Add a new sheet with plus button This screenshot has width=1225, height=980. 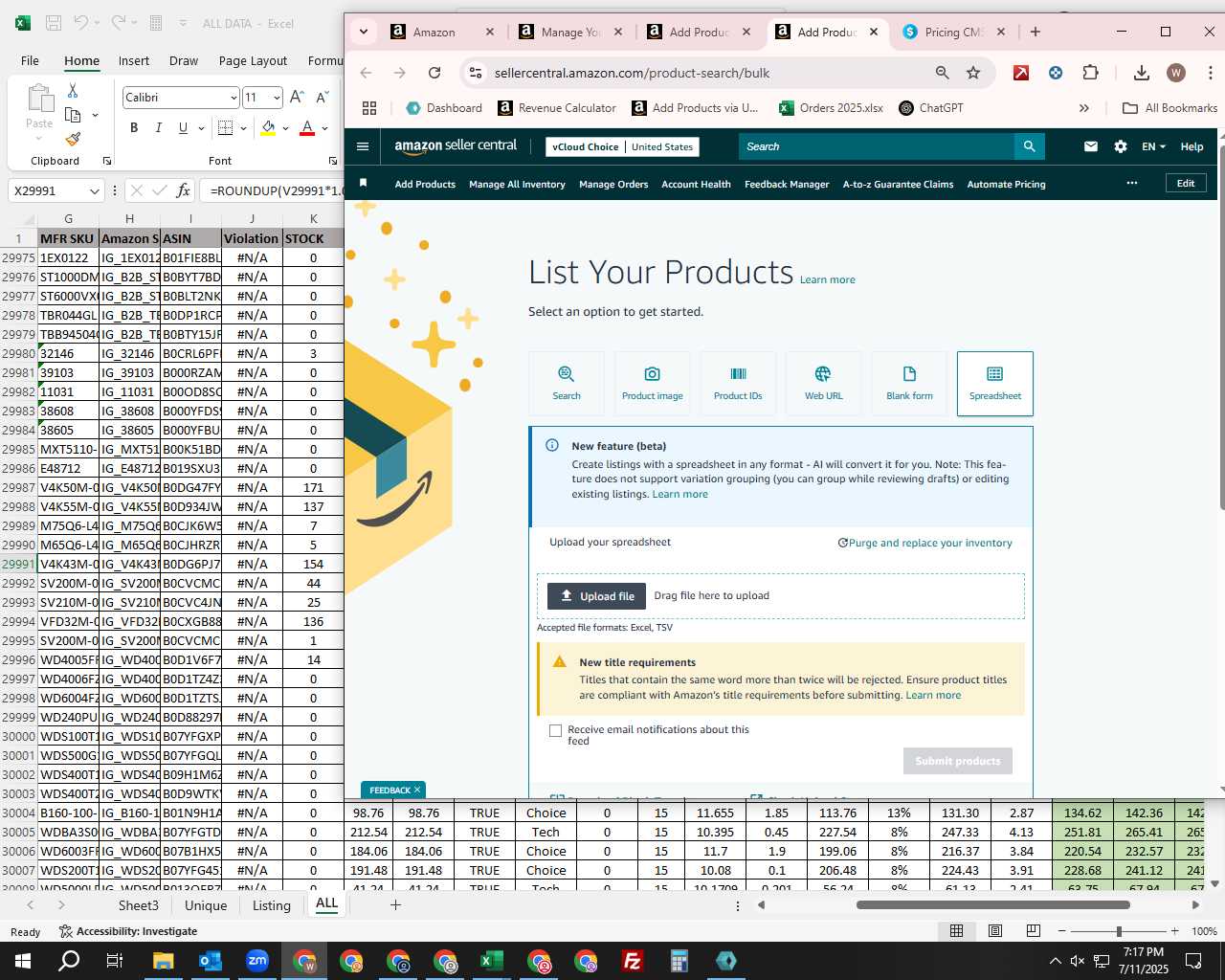point(395,904)
